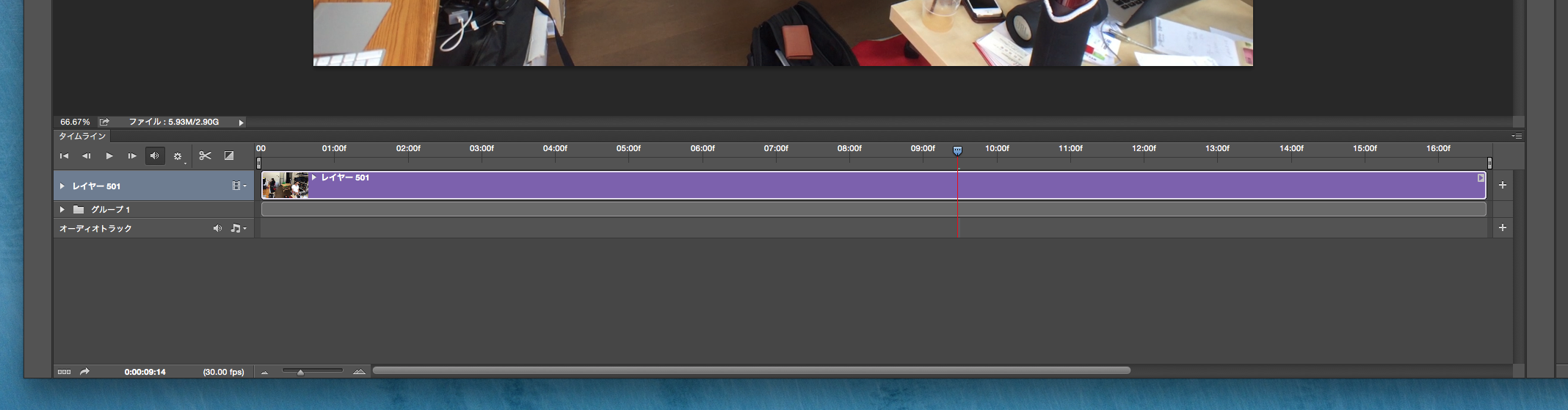This screenshot has width=1568, height=410.
Task: Open the レイヤー 501 filmstrip menu
Action: pyautogui.click(x=239, y=186)
